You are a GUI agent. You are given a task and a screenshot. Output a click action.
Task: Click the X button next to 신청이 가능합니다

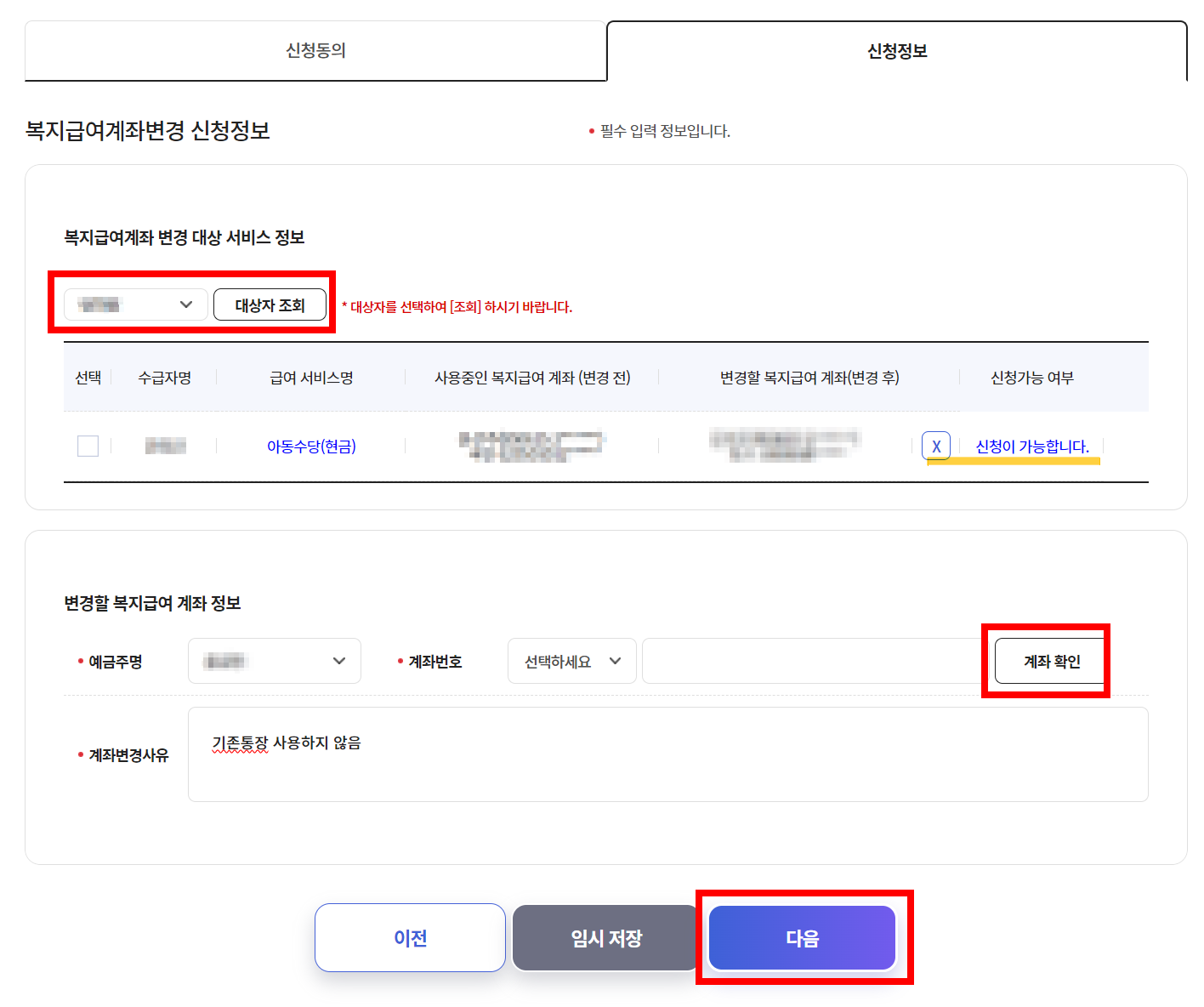(935, 445)
